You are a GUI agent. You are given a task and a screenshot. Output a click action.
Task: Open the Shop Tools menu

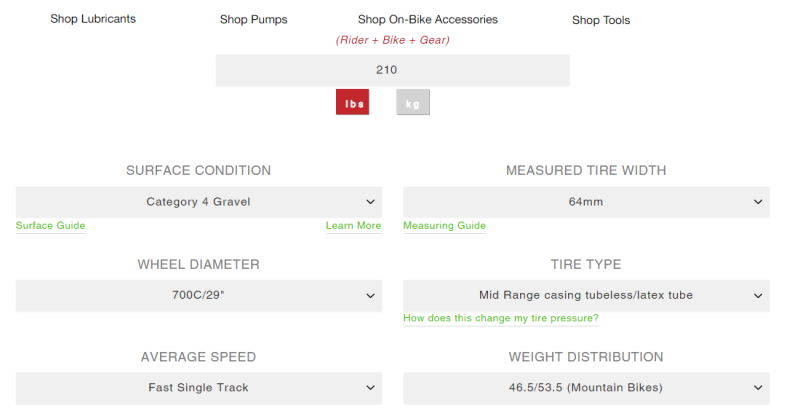click(601, 20)
